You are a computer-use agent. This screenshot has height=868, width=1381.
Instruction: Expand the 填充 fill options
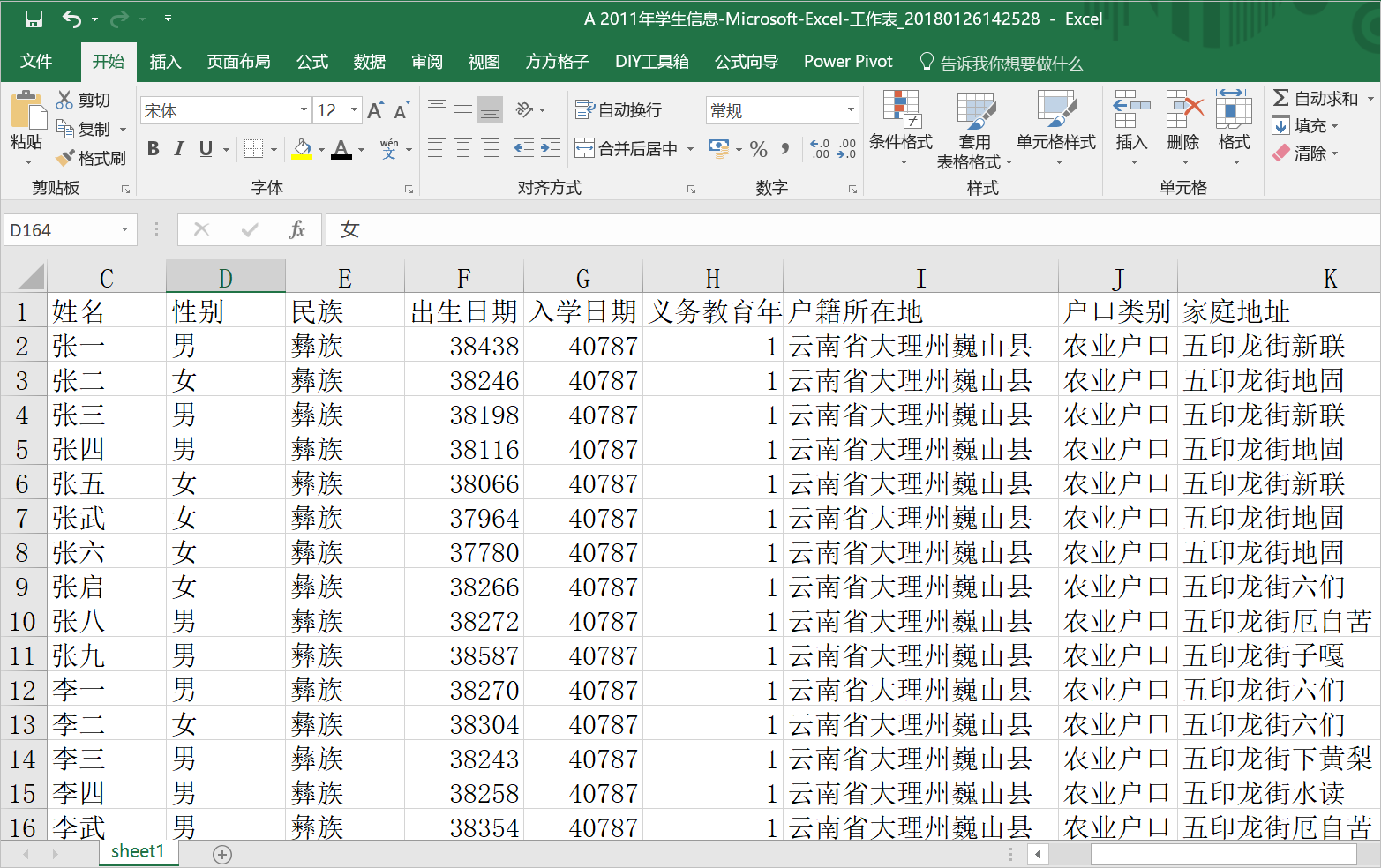1334,126
